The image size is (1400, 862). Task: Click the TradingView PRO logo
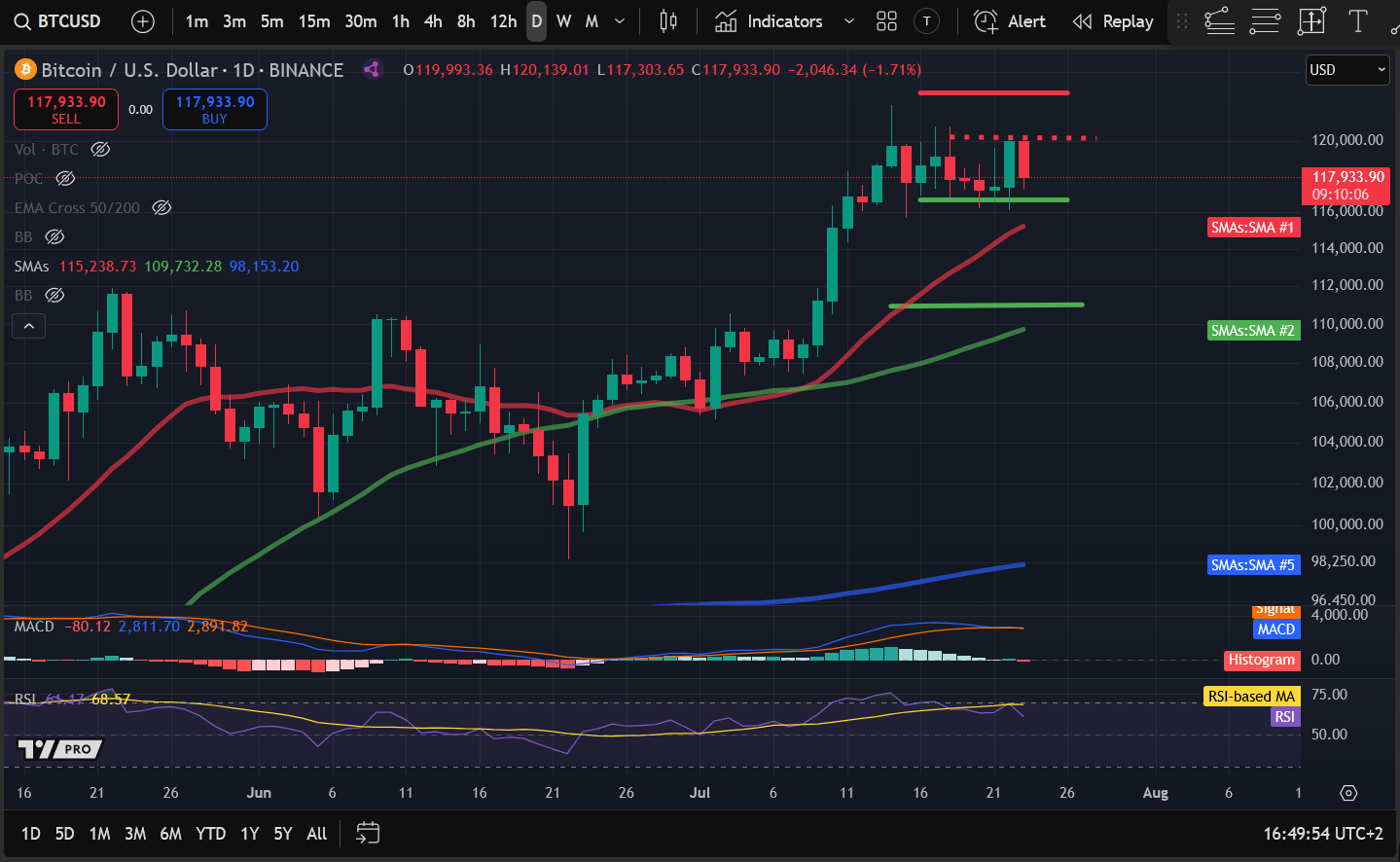pyautogui.click(x=59, y=749)
